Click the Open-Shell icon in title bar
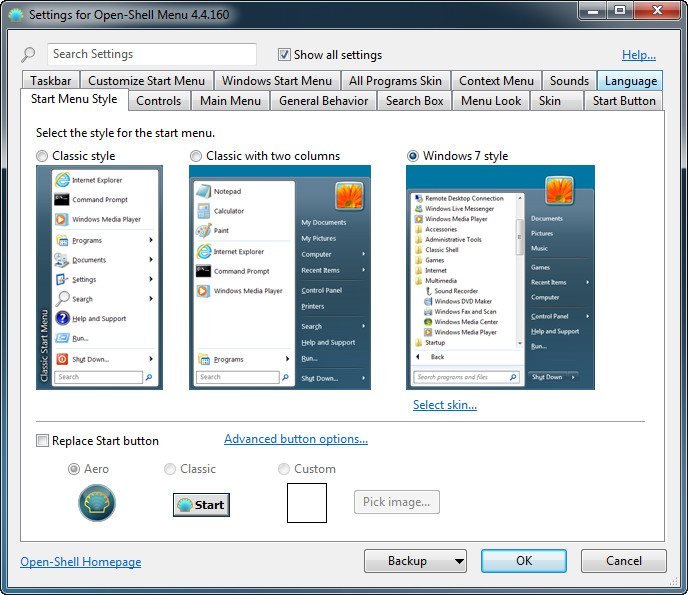688x595 pixels. 16,14
